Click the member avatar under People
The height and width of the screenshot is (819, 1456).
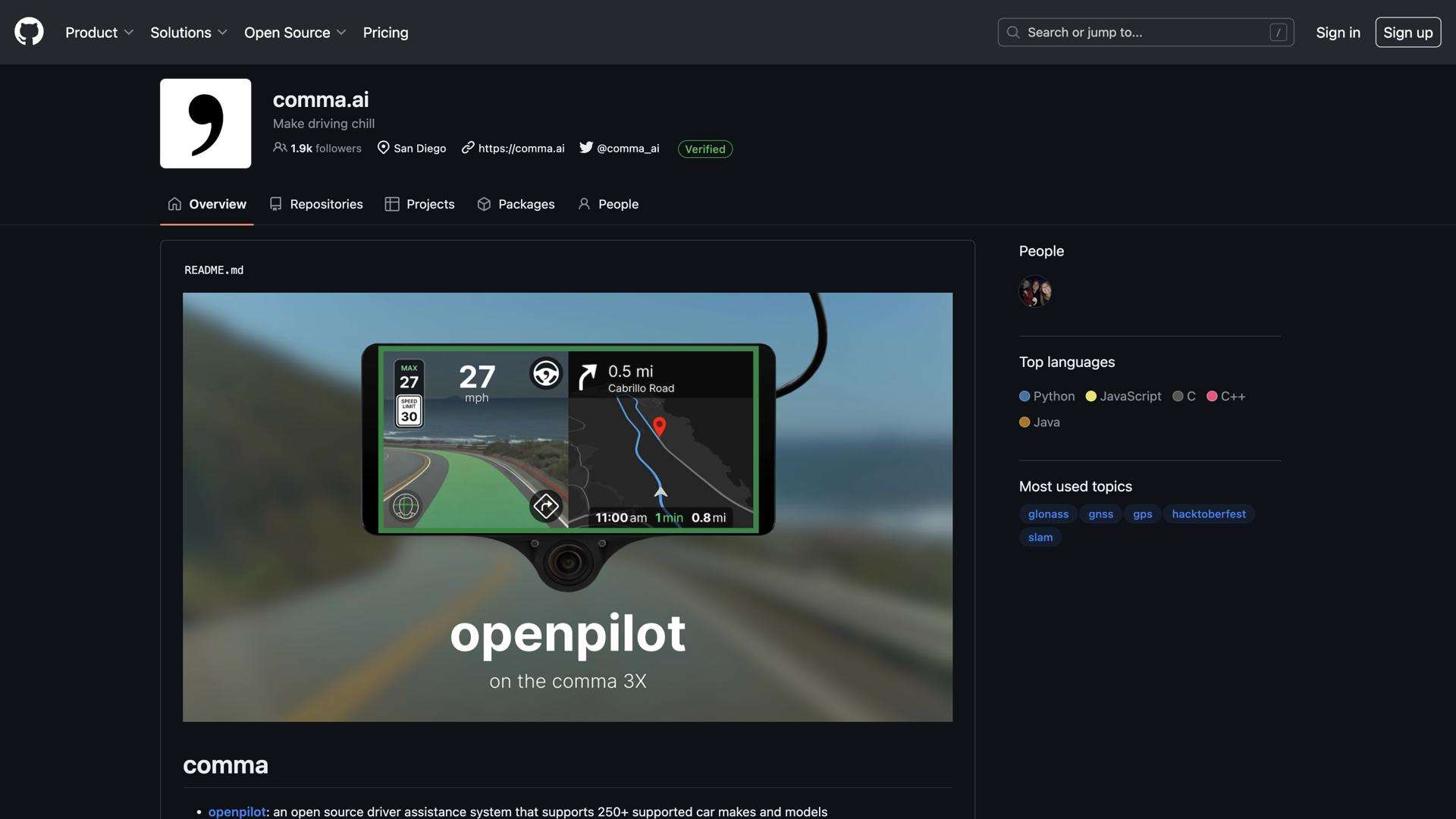1035,292
